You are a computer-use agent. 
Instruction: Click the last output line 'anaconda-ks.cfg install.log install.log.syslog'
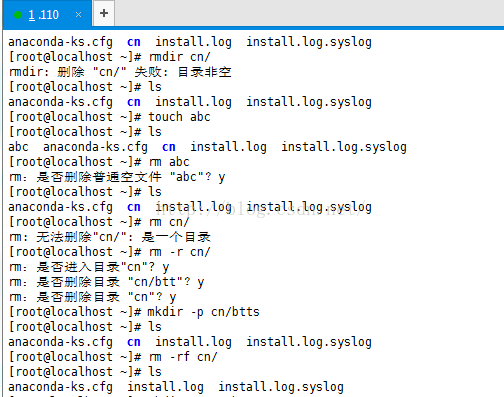(176, 387)
